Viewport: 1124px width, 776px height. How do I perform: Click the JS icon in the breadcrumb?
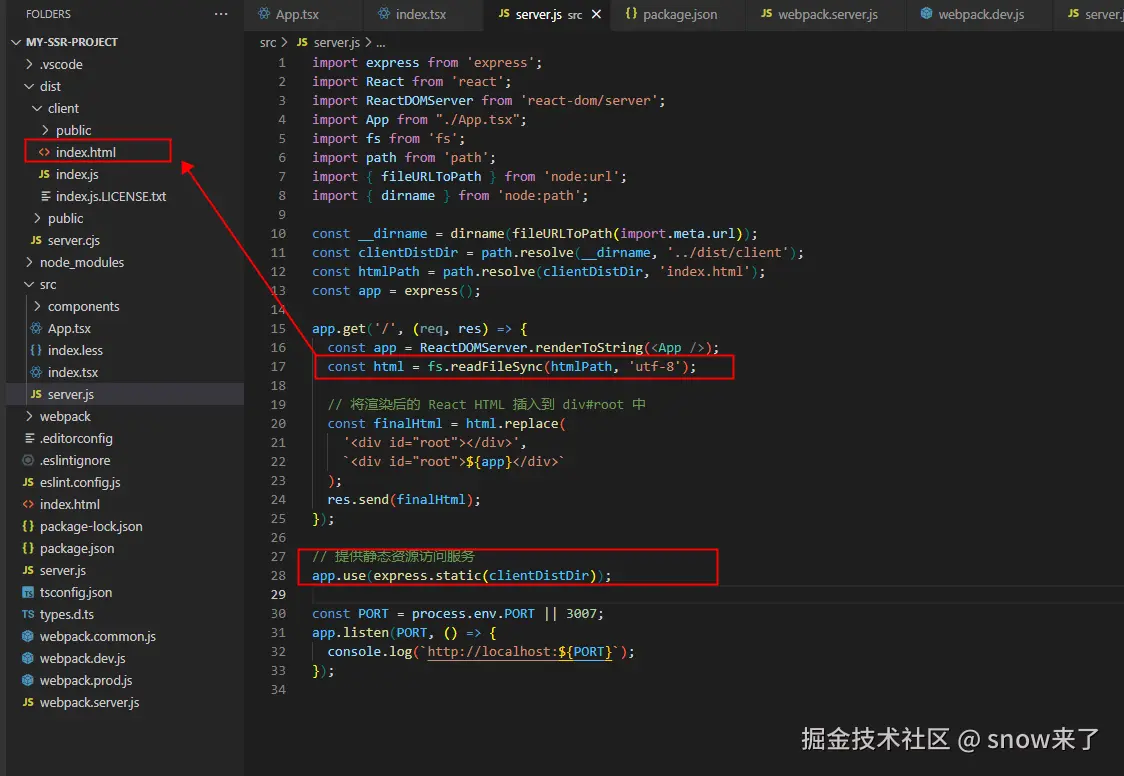pyautogui.click(x=302, y=43)
